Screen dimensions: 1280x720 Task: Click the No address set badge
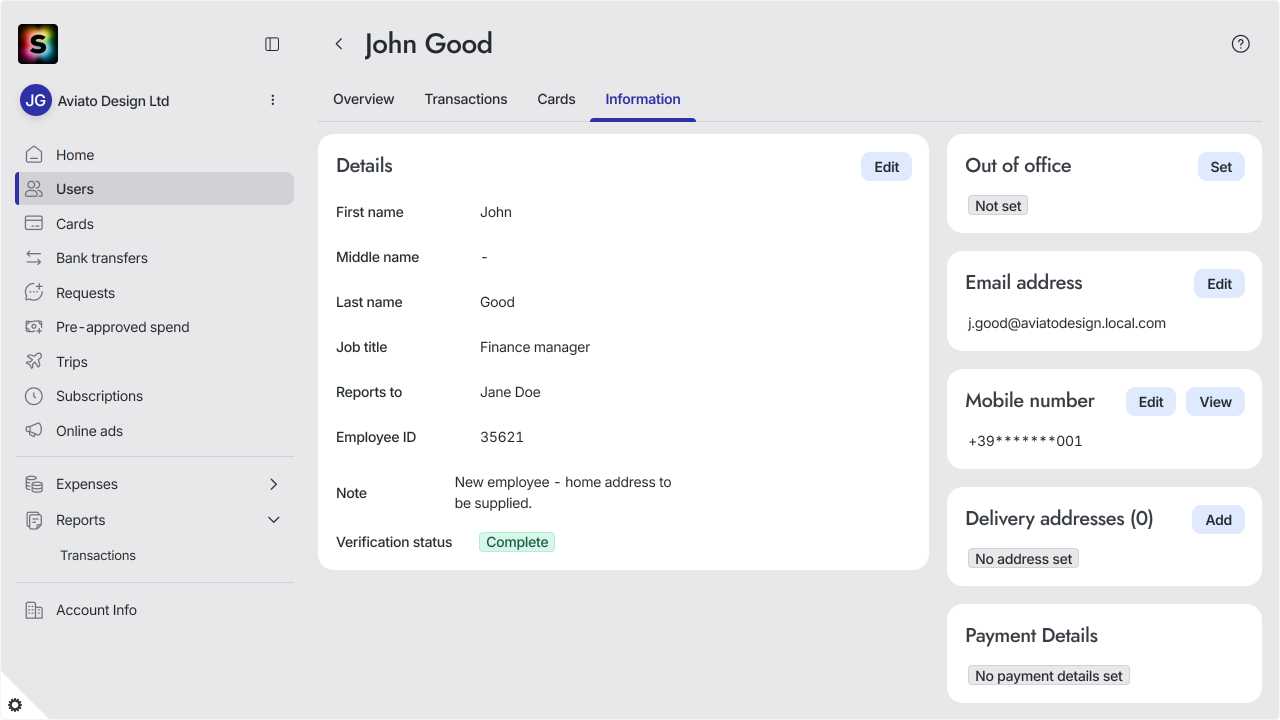tap(1023, 559)
